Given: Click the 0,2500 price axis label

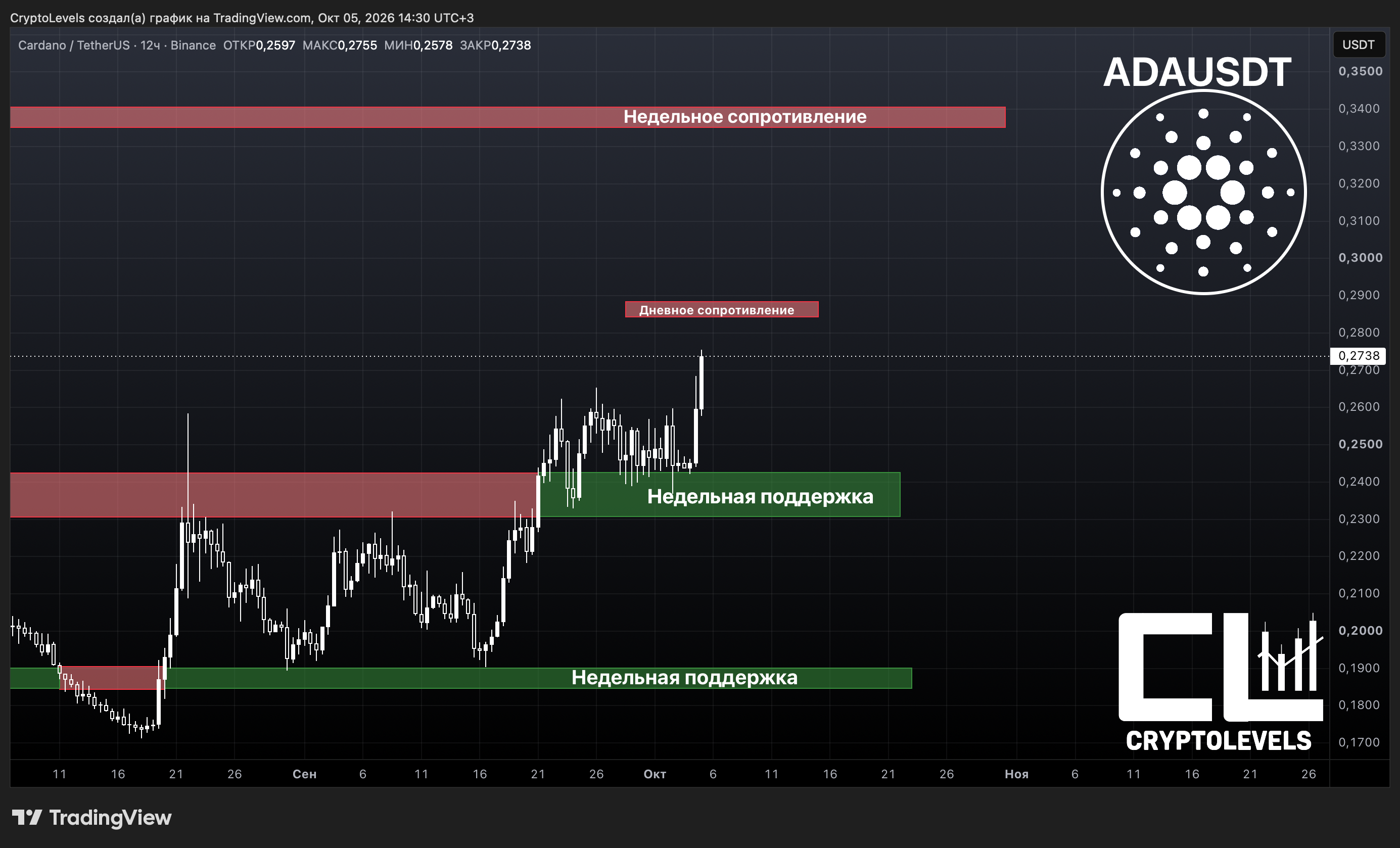Looking at the screenshot, I should point(1360,444).
